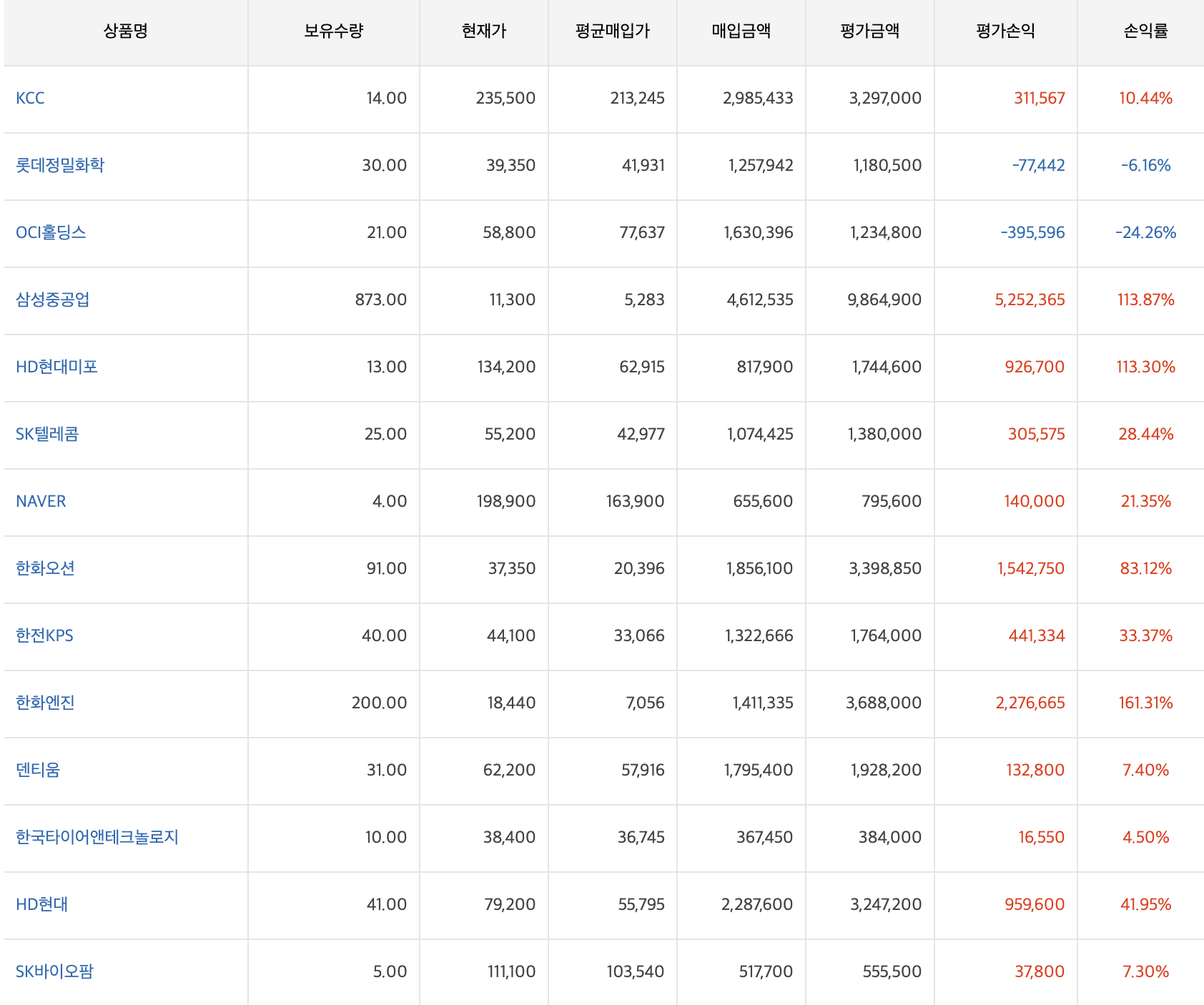Open the HD현대 stock link
Viewport: 1204px width, 1005px height.
(x=42, y=905)
